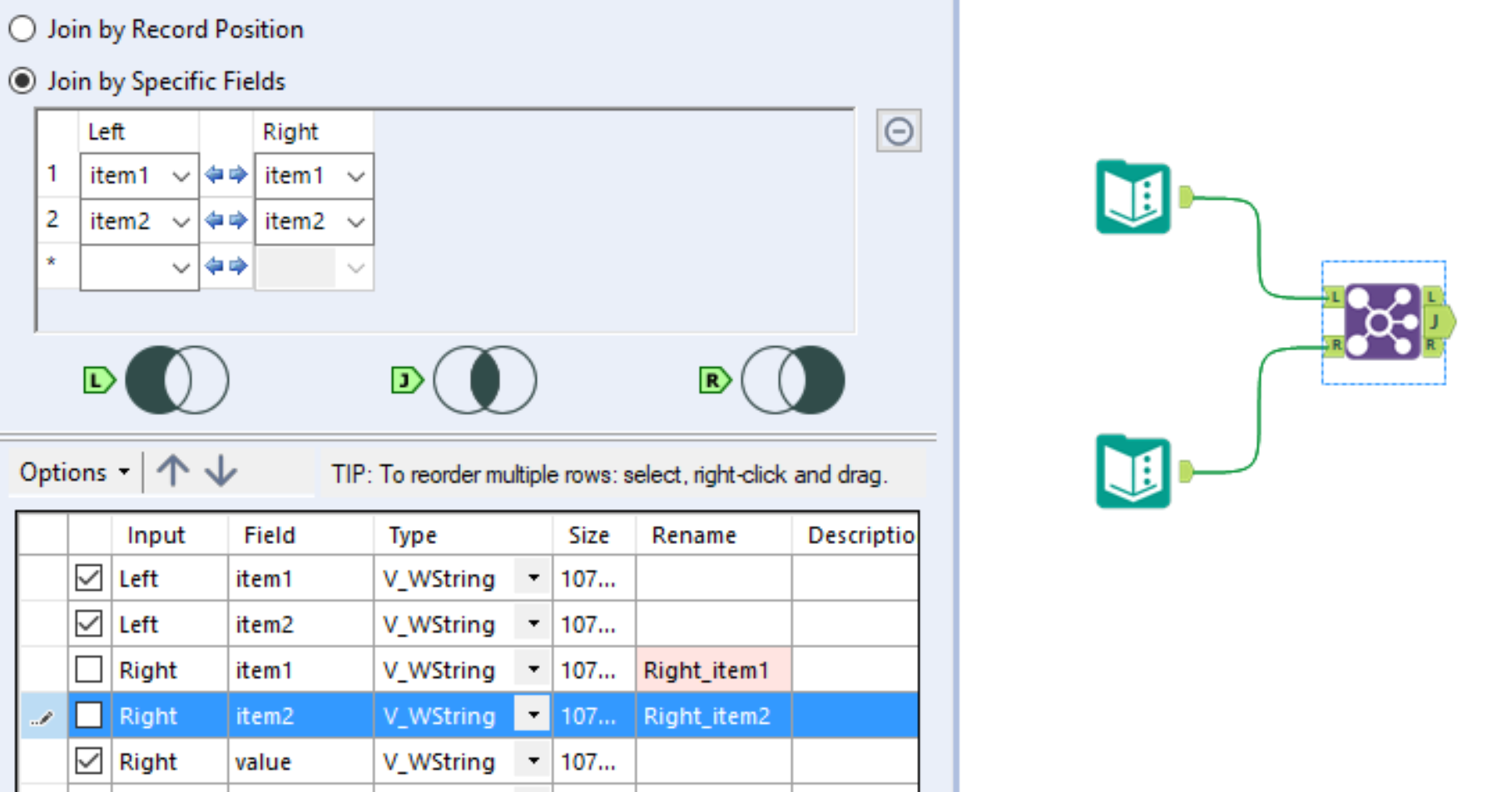The image size is (1512, 792).
Task: Open the Left item1 join field dropdown
Action: (181, 175)
